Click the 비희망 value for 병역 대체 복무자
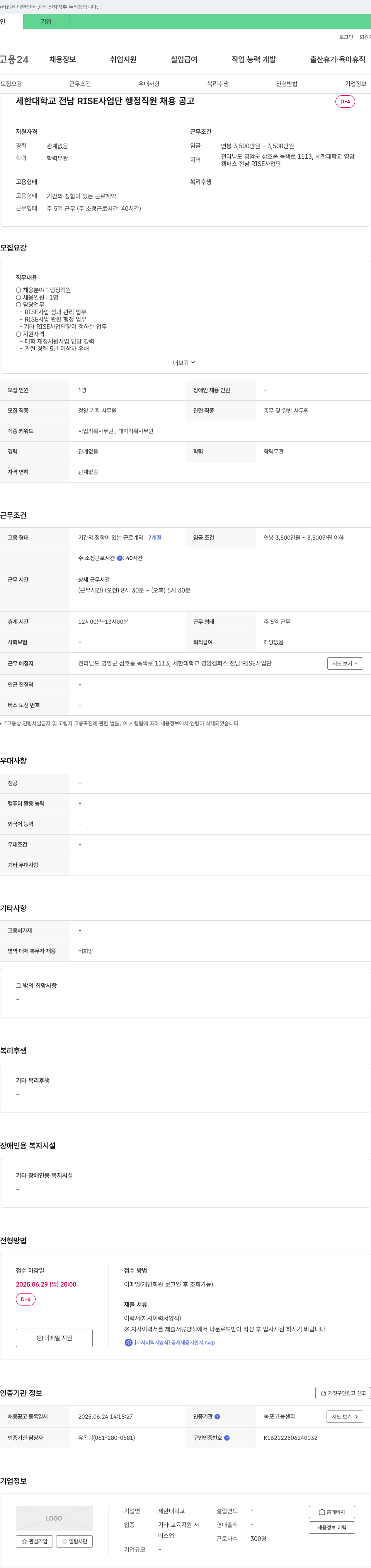This screenshot has height=1568, width=371. pos(85,951)
